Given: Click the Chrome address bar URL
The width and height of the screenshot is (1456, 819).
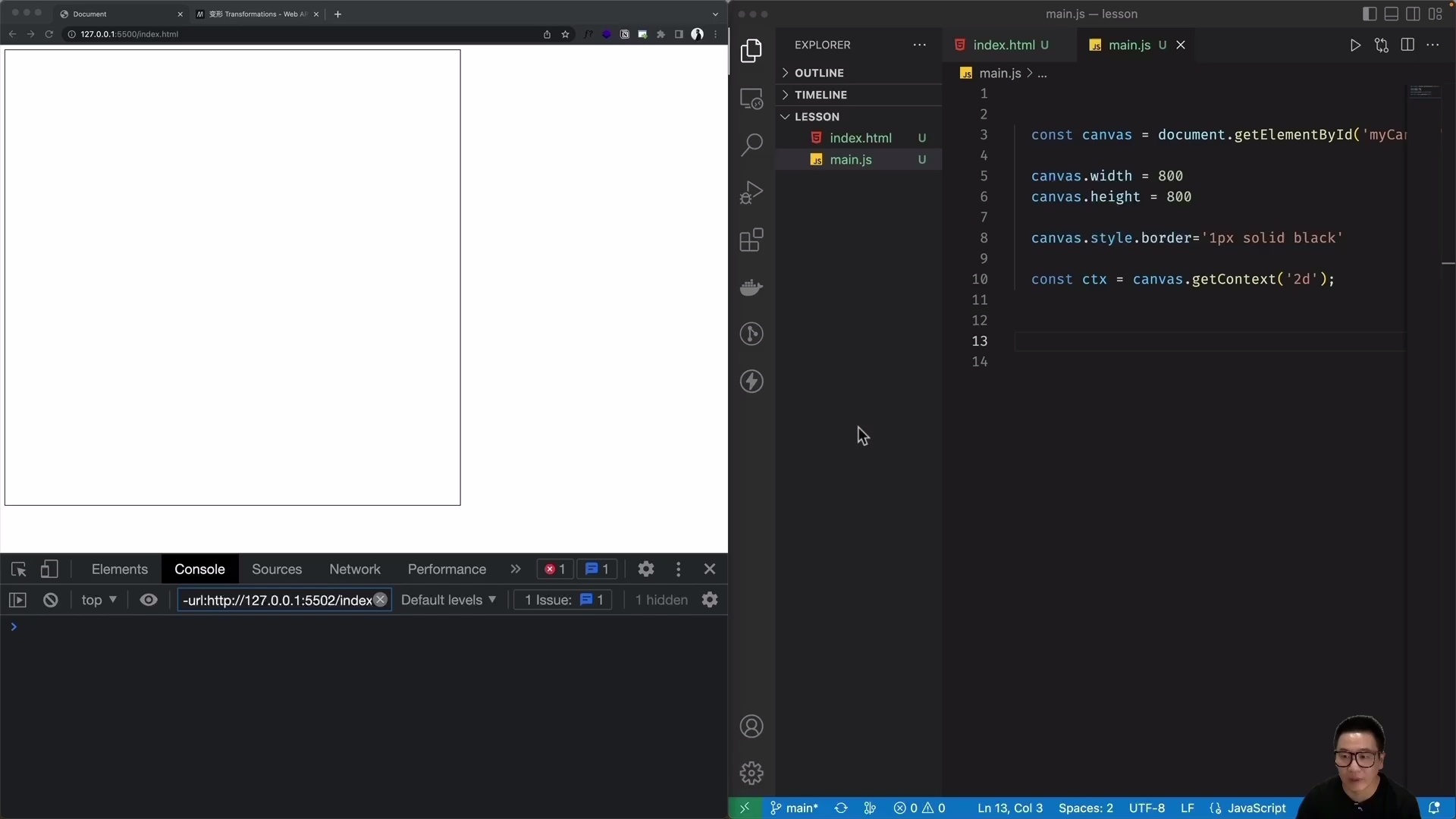Looking at the screenshot, I should tap(129, 34).
